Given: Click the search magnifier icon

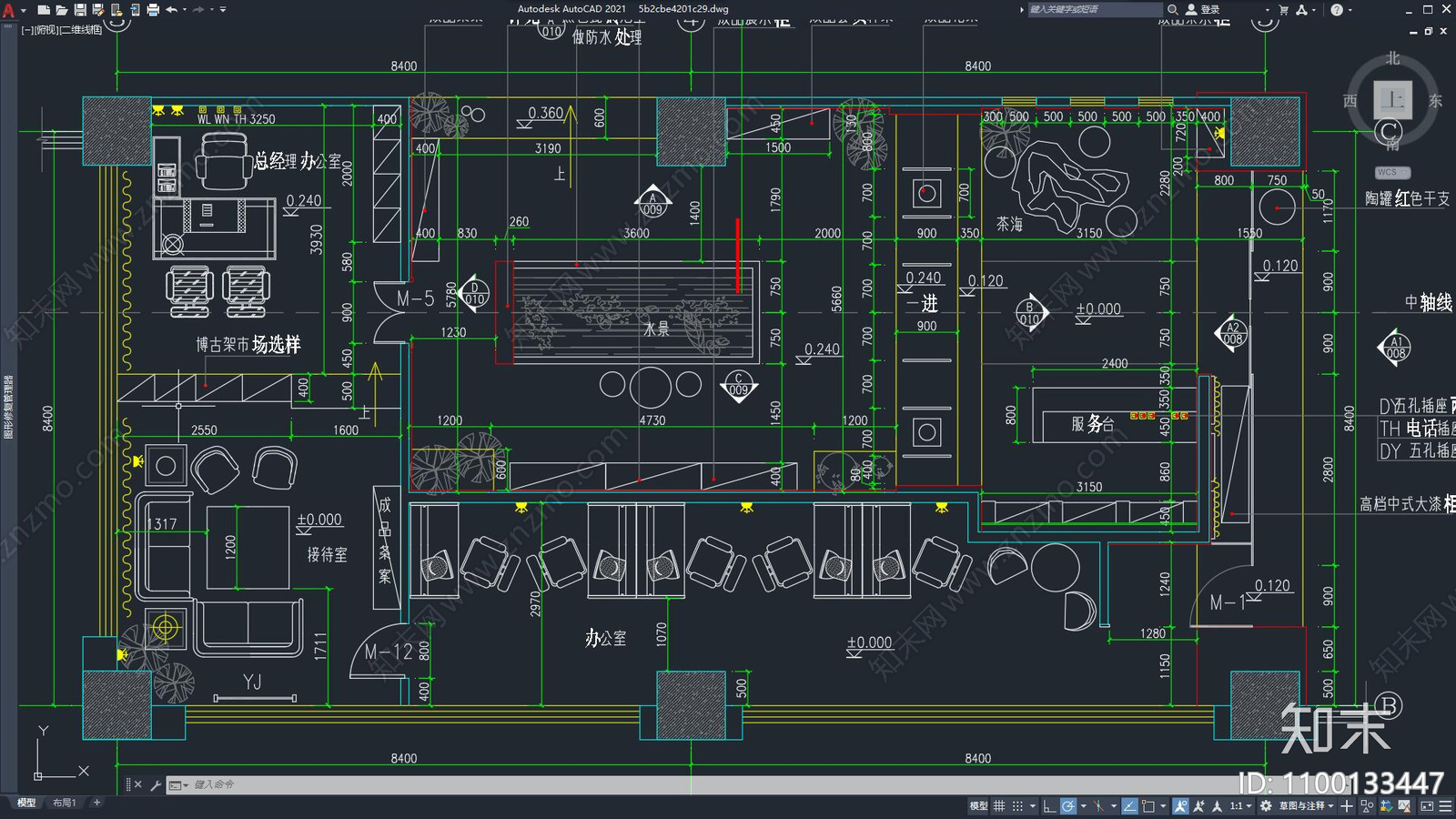Looking at the screenshot, I should point(1172,9).
